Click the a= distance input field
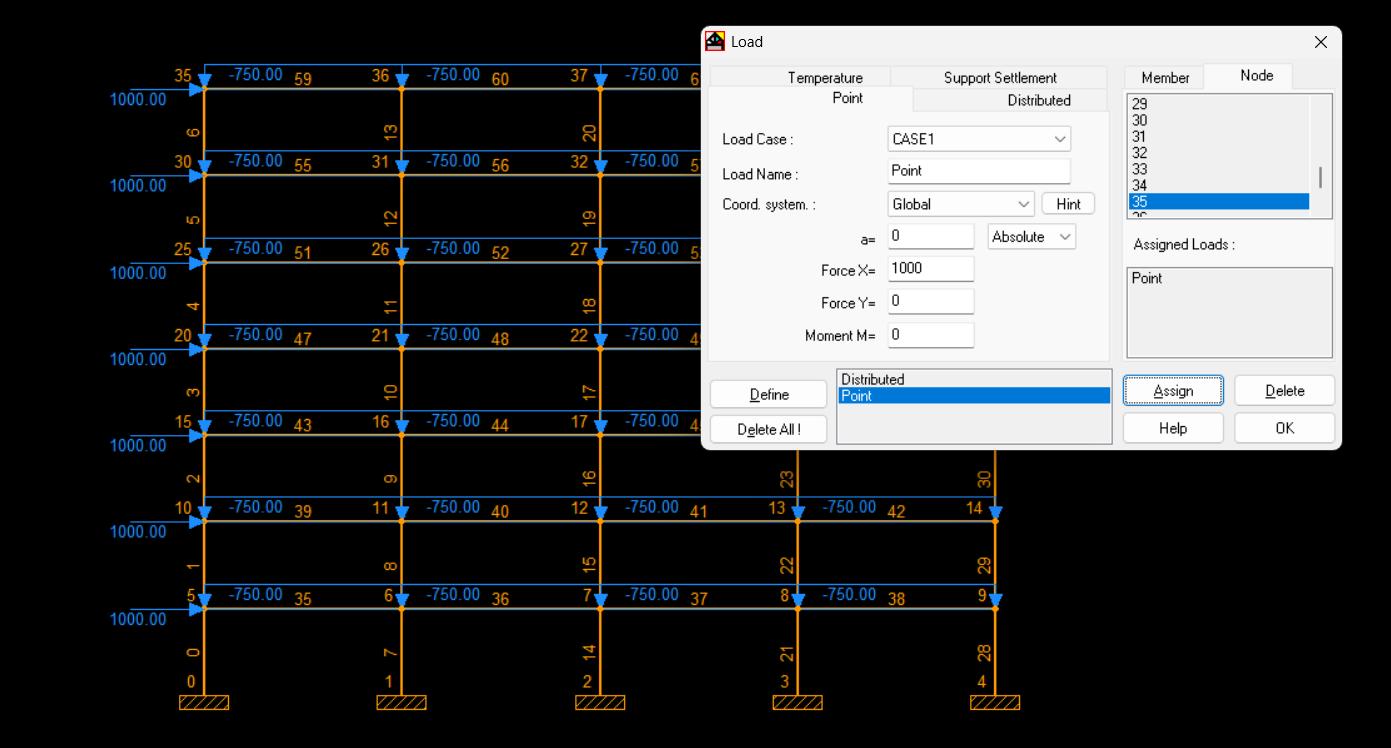Viewport: 1391px width, 748px height. (931, 237)
